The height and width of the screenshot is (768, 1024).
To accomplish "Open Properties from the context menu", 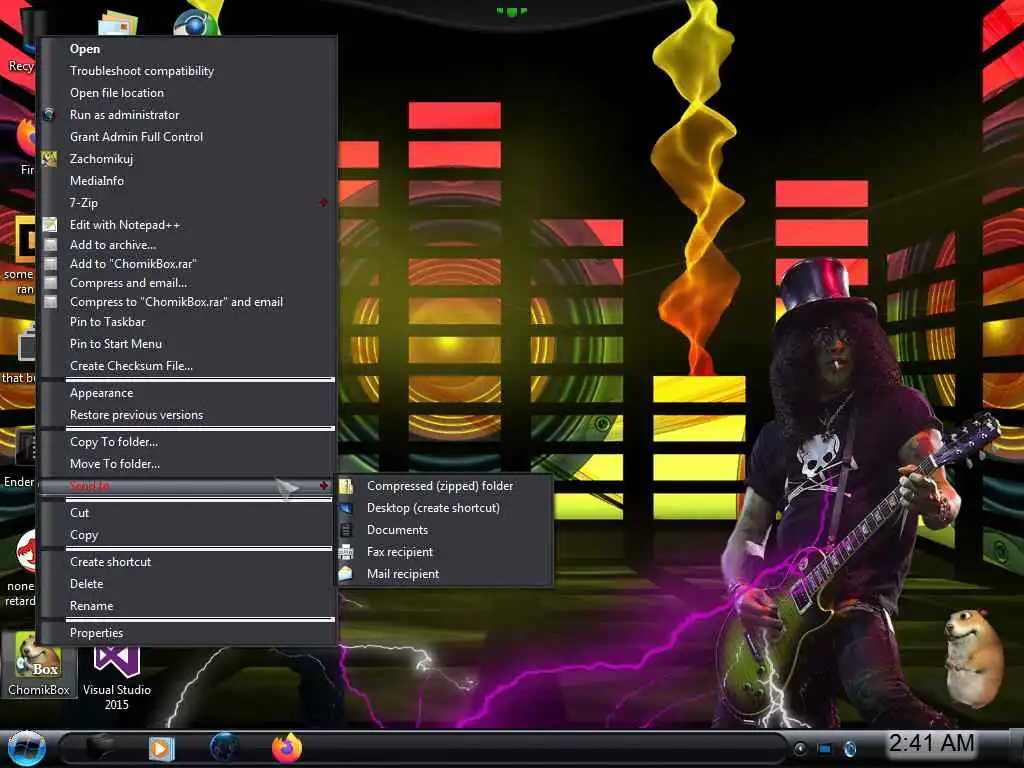I will [187, 633].
